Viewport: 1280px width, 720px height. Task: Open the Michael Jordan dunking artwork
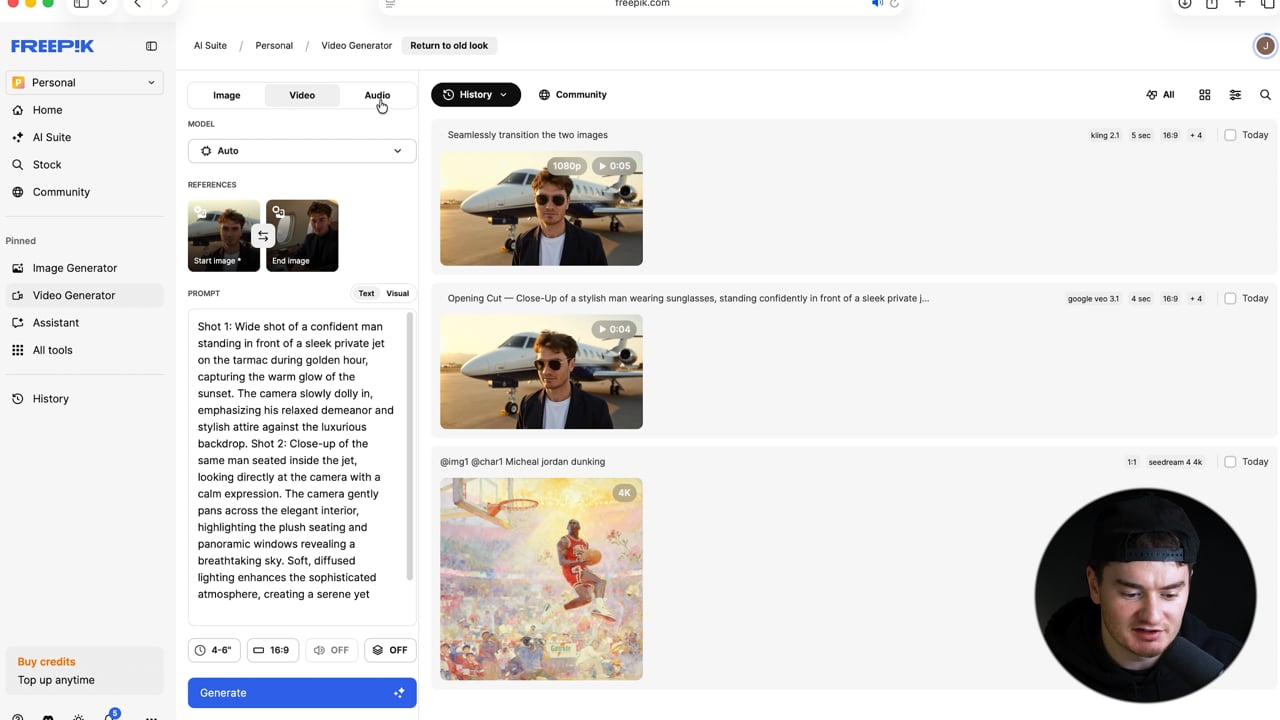[x=541, y=579]
